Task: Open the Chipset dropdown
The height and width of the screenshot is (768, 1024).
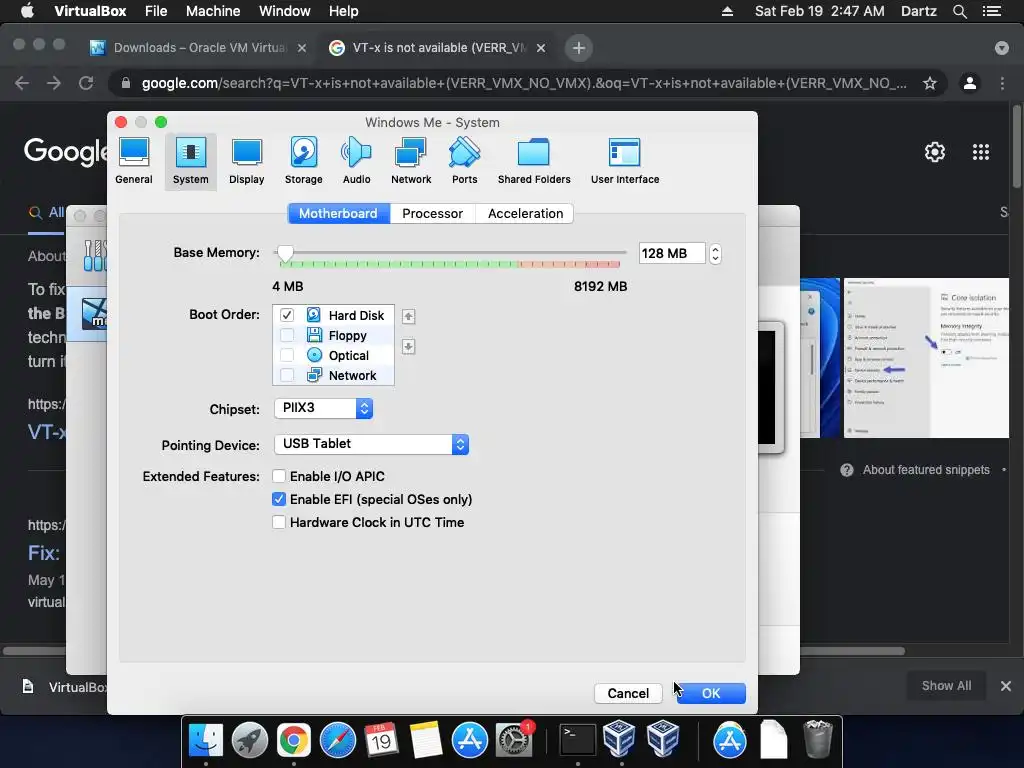Action: [x=323, y=408]
